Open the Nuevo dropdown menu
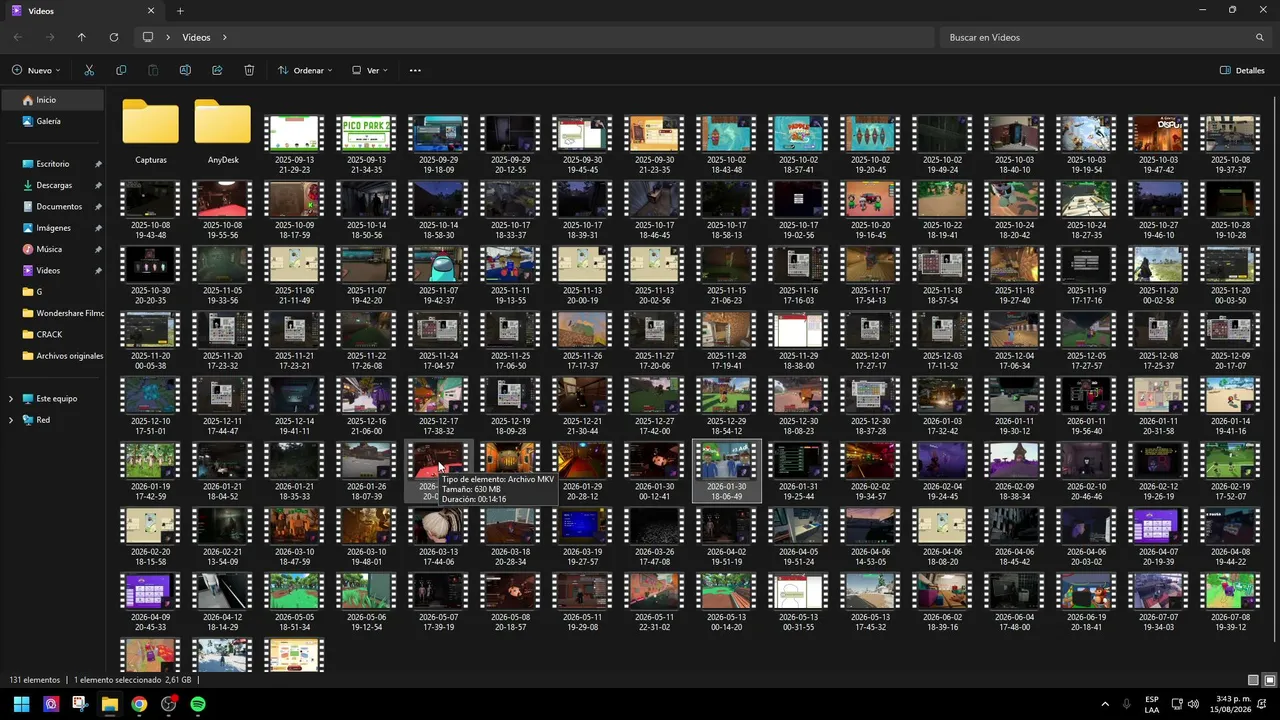 point(36,71)
